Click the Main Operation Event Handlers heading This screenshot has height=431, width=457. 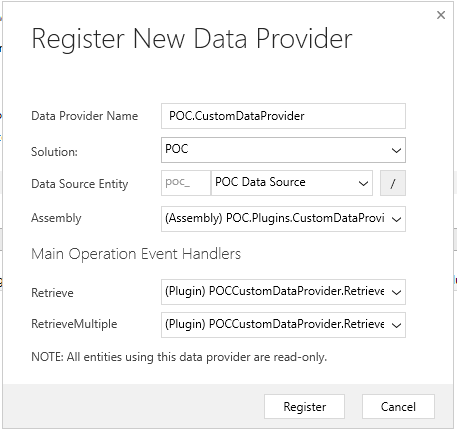(x=136, y=254)
